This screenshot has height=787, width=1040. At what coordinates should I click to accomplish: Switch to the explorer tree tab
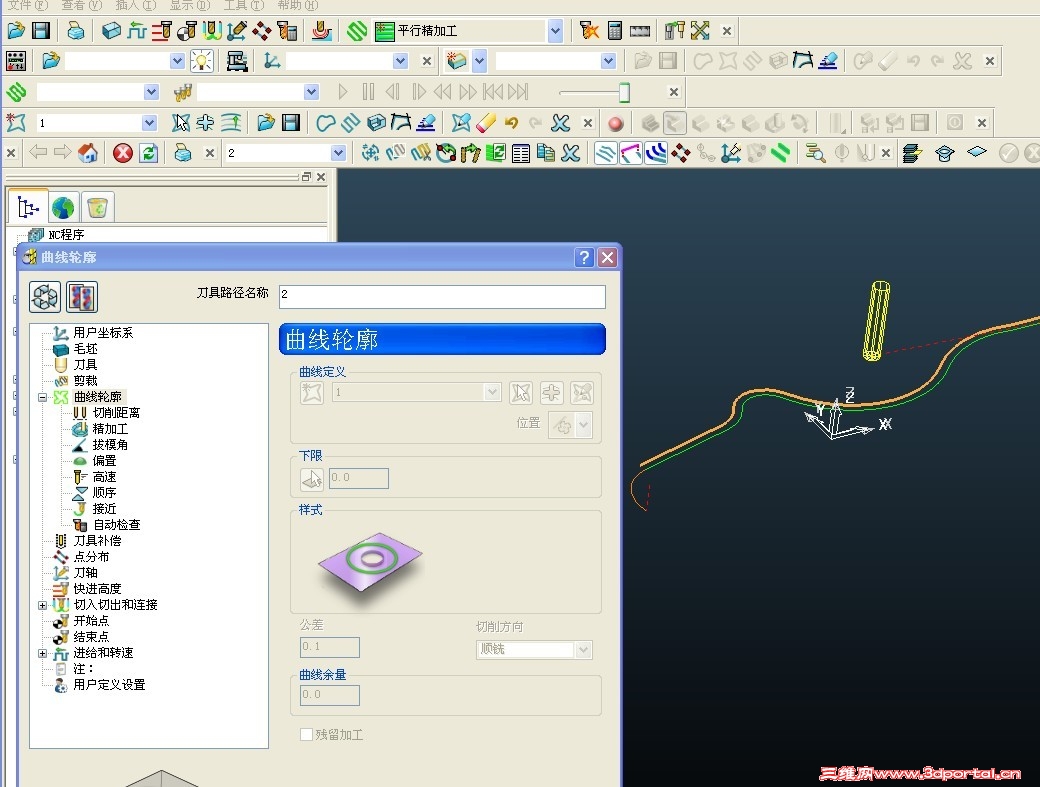[28, 208]
